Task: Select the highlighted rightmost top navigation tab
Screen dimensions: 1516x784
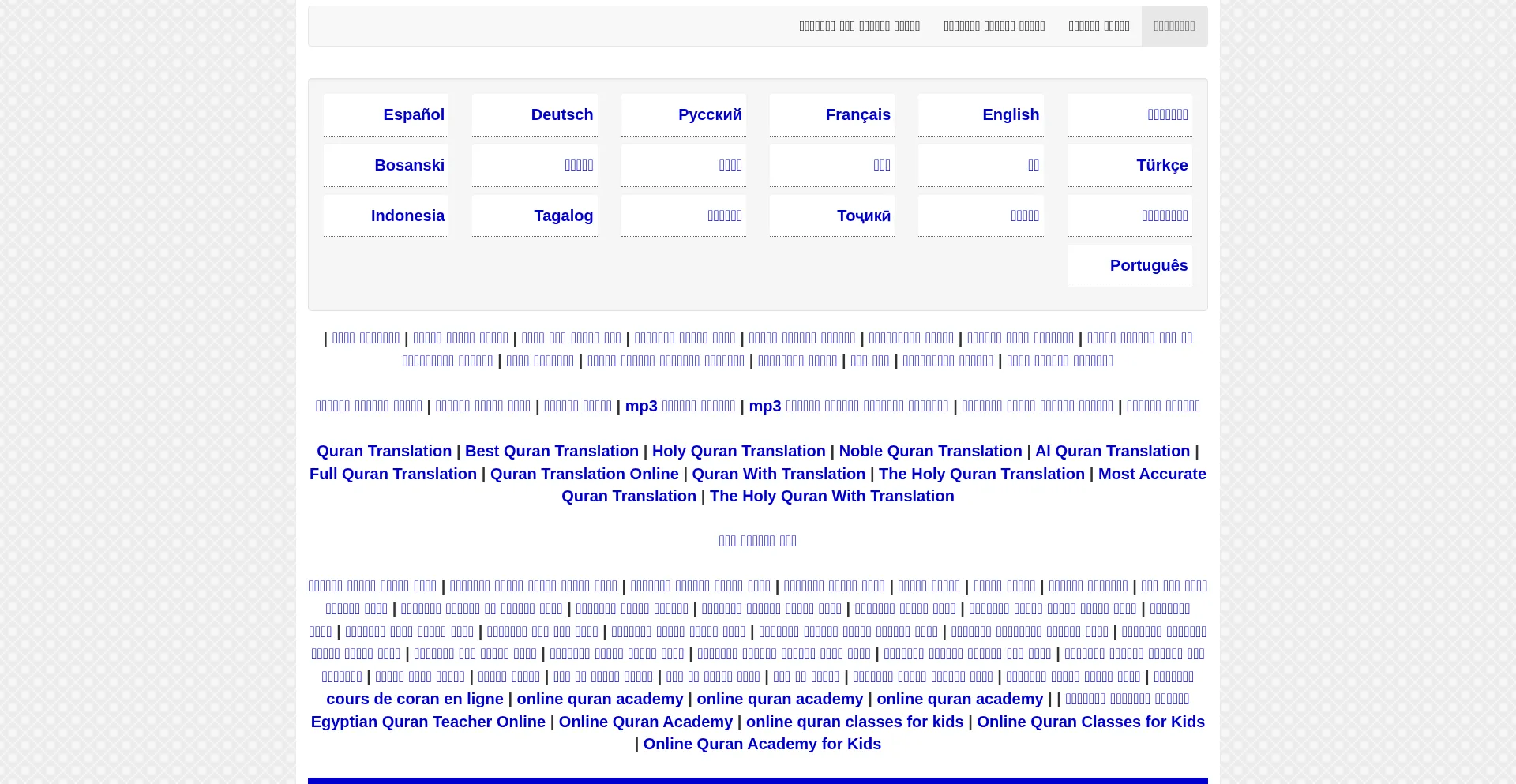Action: tap(1173, 26)
